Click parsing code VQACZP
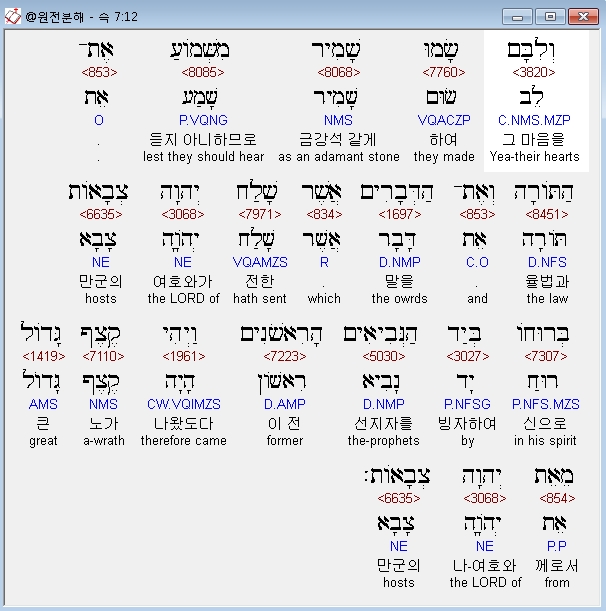Screen dimensions: 606x611 tap(444, 120)
